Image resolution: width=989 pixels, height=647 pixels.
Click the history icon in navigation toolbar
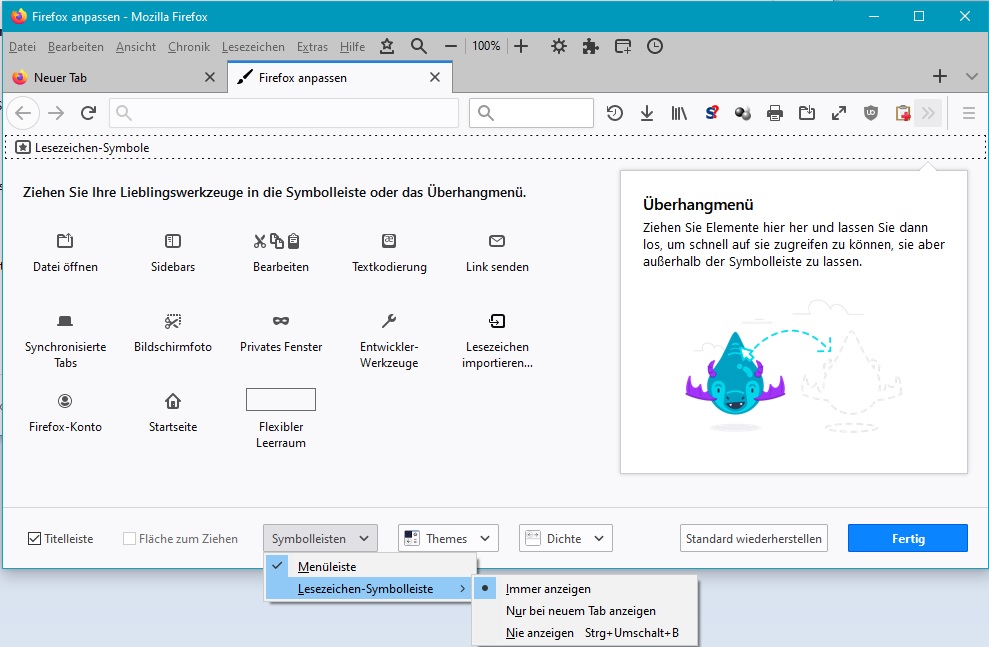(x=614, y=113)
